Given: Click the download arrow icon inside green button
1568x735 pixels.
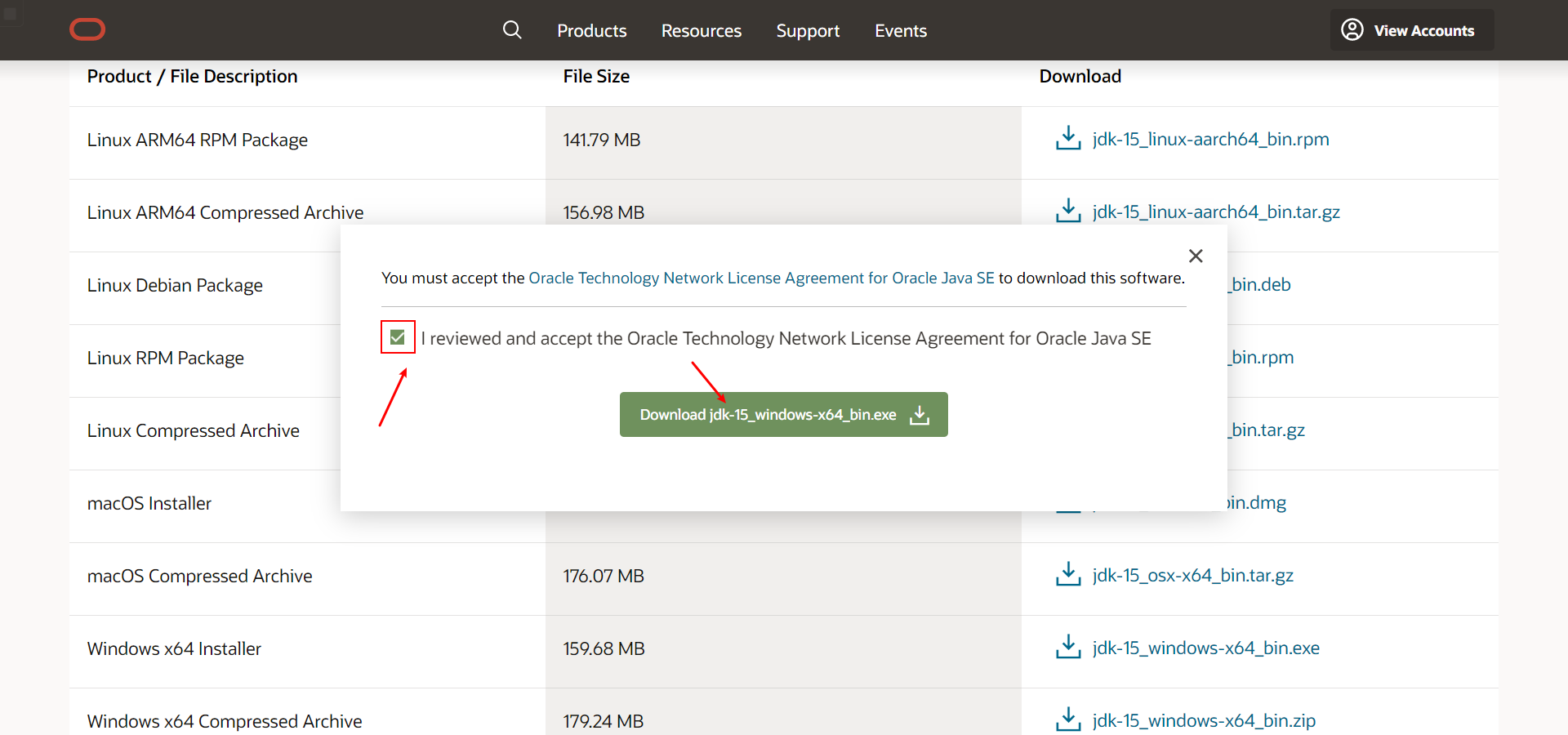Looking at the screenshot, I should pos(920,415).
